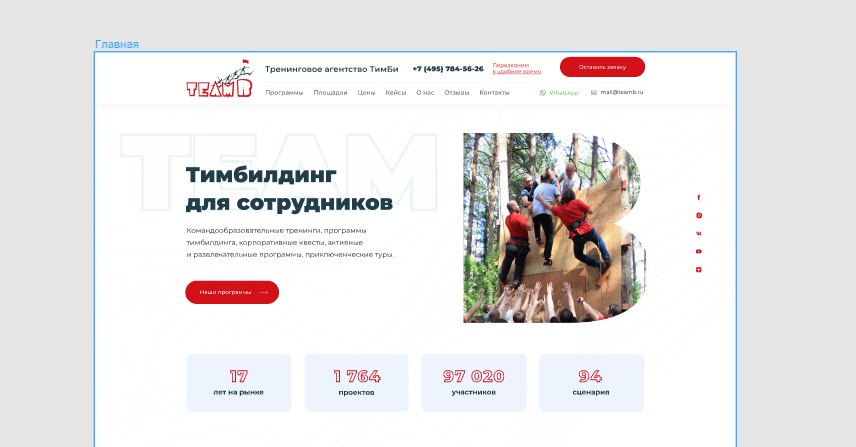Open the Площадки menu item
The image size is (856, 447).
[x=330, y=93]
